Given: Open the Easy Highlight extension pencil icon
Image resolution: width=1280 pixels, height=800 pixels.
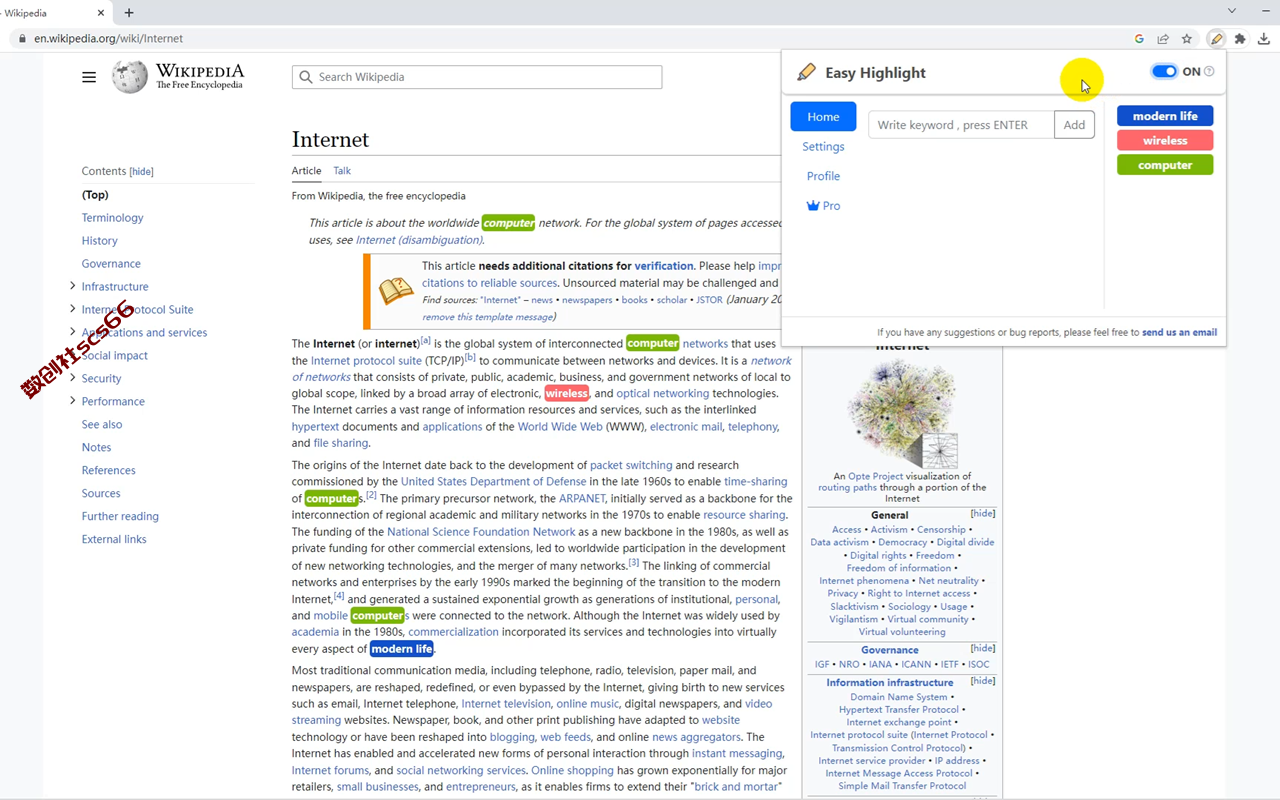Looking at the screenshot, I should [x=1216, y=39].
